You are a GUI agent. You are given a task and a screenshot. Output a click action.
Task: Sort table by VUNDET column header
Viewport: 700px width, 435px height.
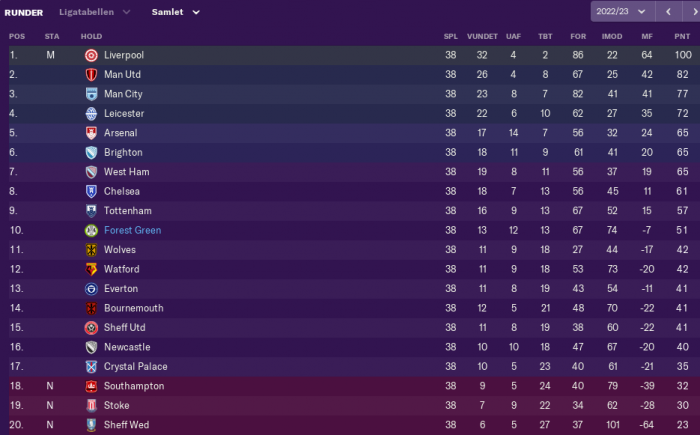coord(482,36)
